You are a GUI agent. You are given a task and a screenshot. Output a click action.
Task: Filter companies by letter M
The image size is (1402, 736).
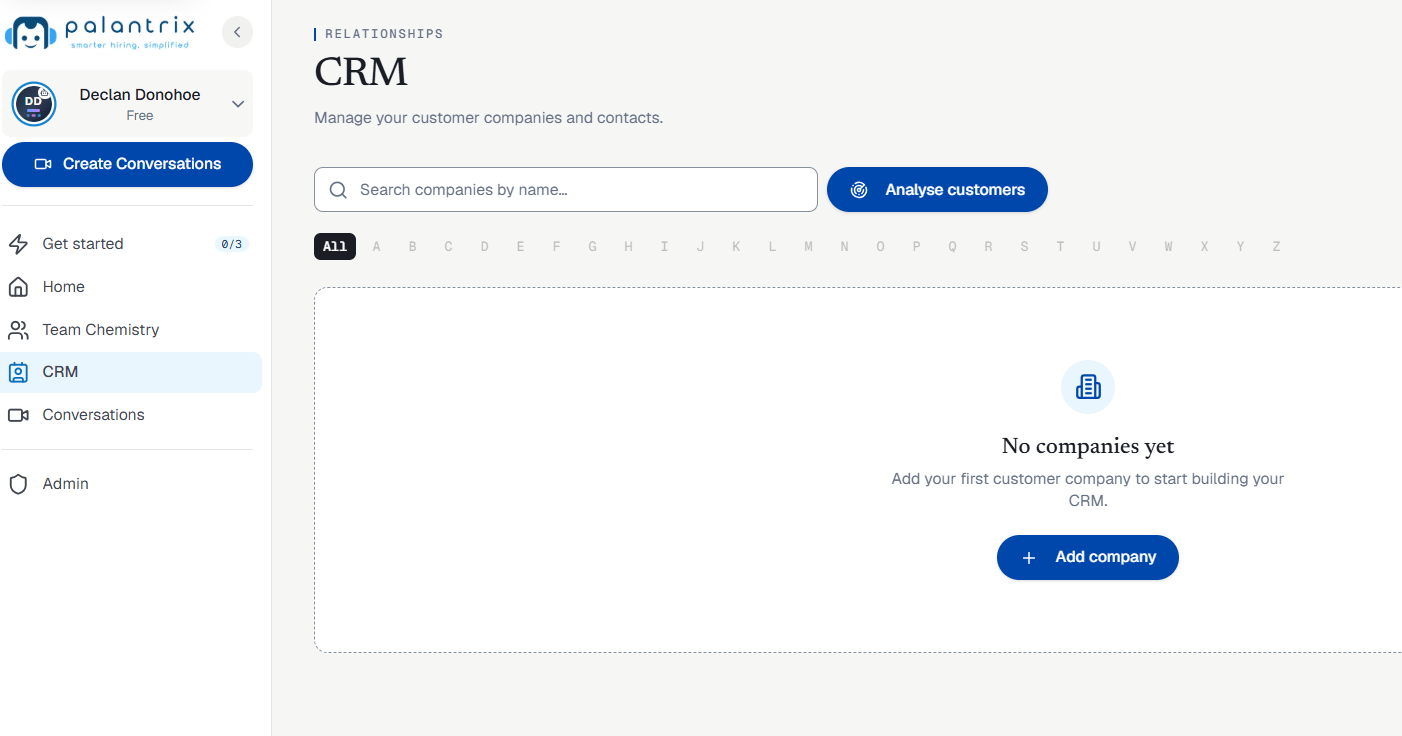click(809, 247)
